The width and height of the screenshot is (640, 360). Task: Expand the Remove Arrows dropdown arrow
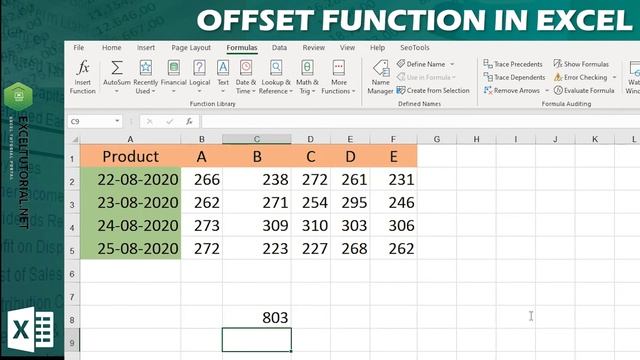[x=547, y=91]
